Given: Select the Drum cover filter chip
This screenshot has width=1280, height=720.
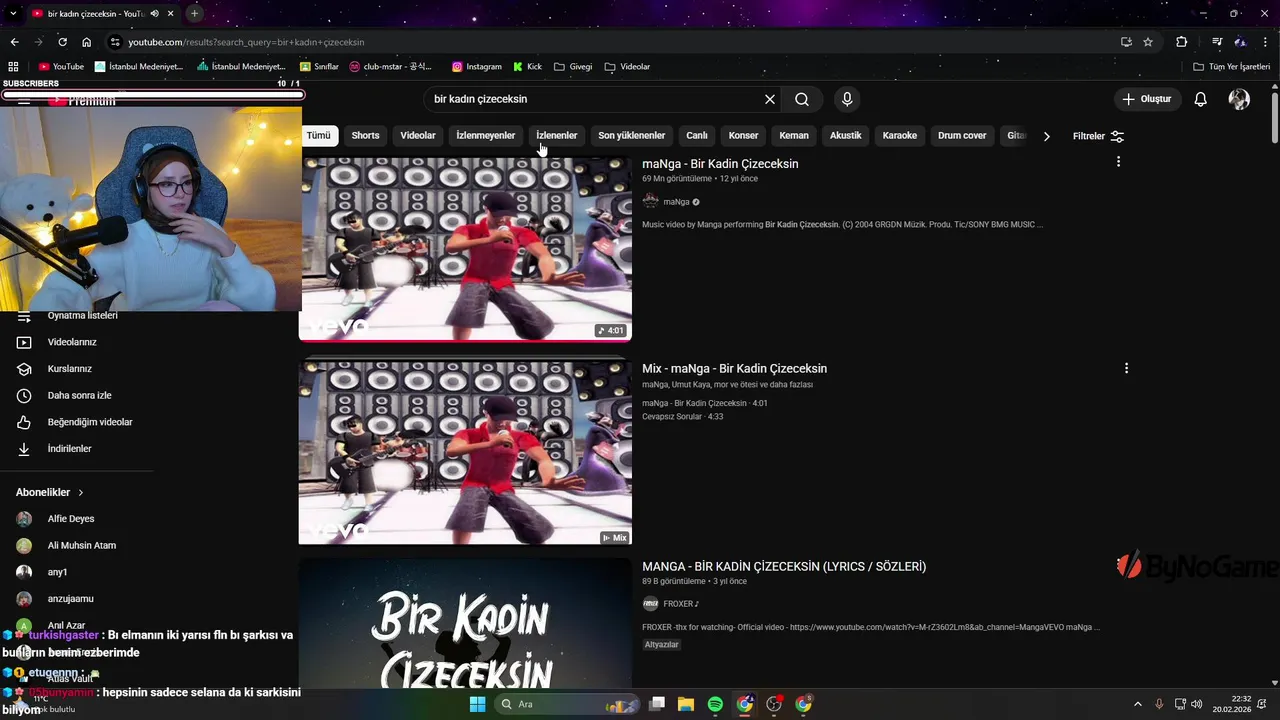Looking at the screenshot, I should (962, 135).
